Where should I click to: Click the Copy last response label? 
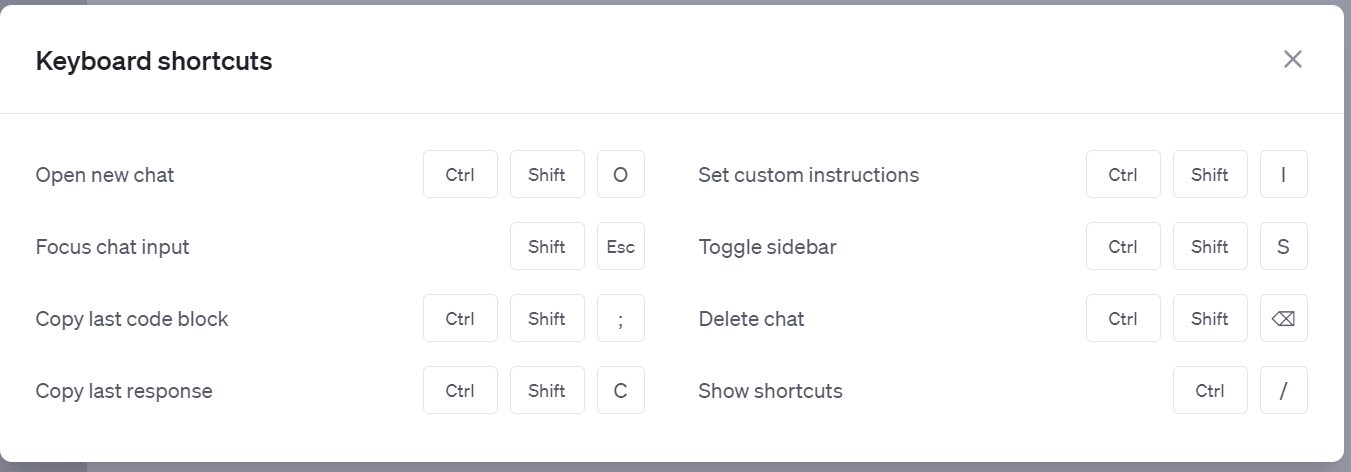pos(124,391)
